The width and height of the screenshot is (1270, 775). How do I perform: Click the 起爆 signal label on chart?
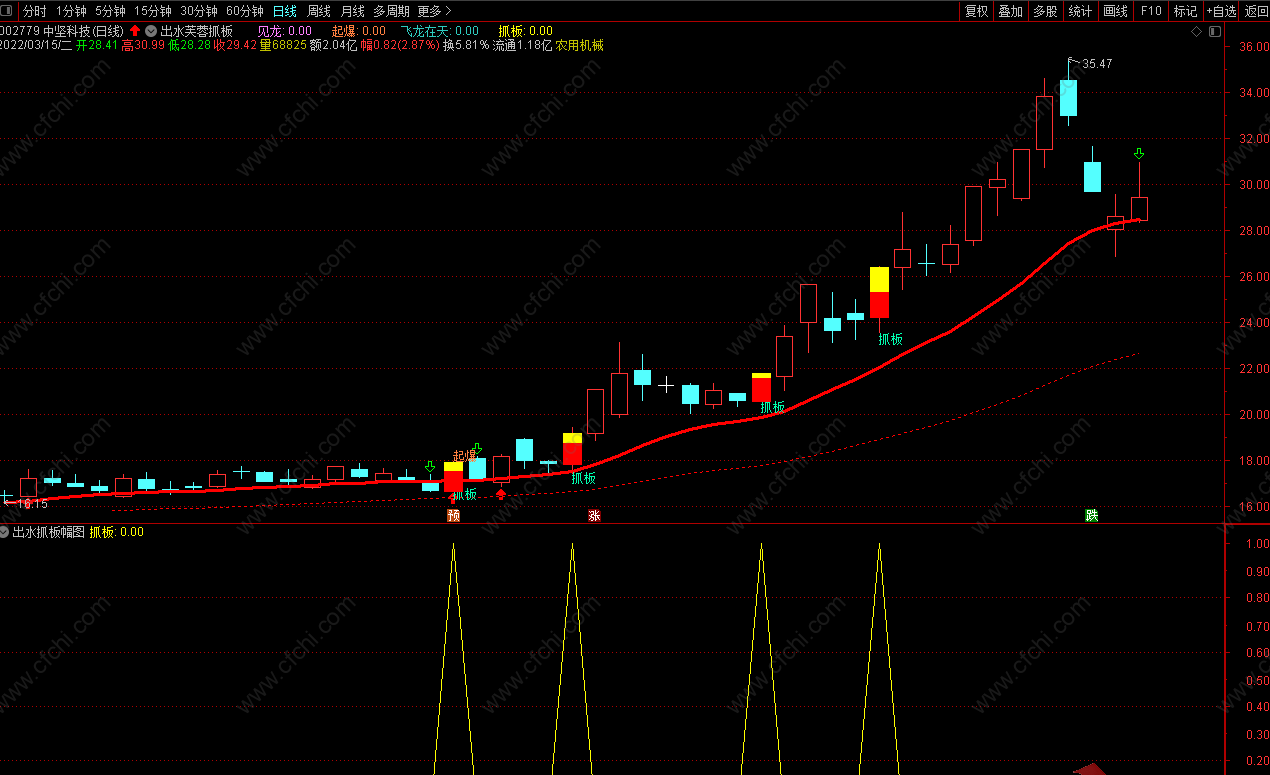click(x=465, y=456)
